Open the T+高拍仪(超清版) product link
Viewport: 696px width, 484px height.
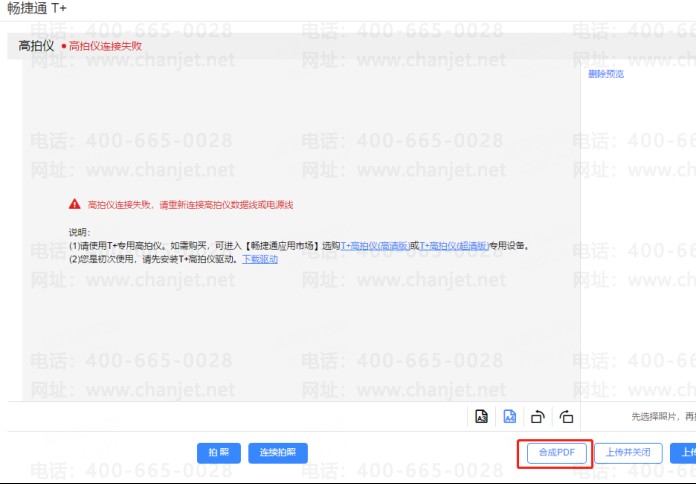[x=454, y=246]
